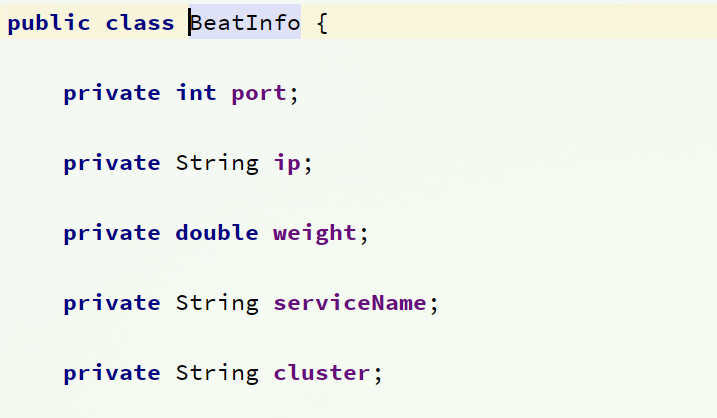Viewport: 717px width, 418px height.
Task: Click "private" on the weight declaration line
Action: (112, 233)
